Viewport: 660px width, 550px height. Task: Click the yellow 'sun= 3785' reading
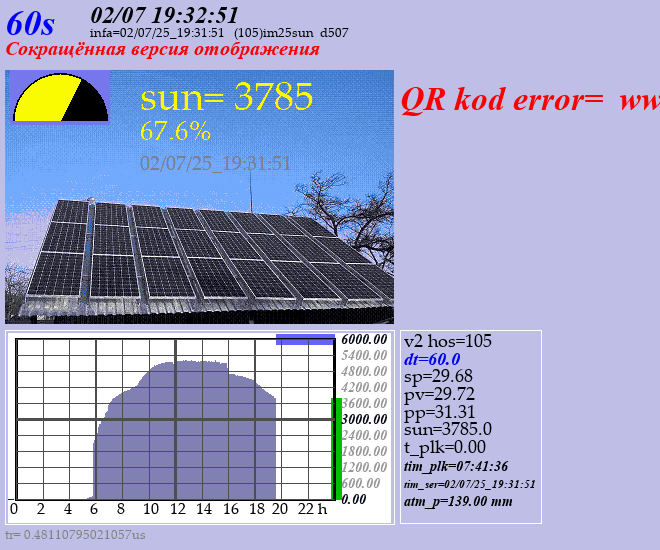[226, 97]
